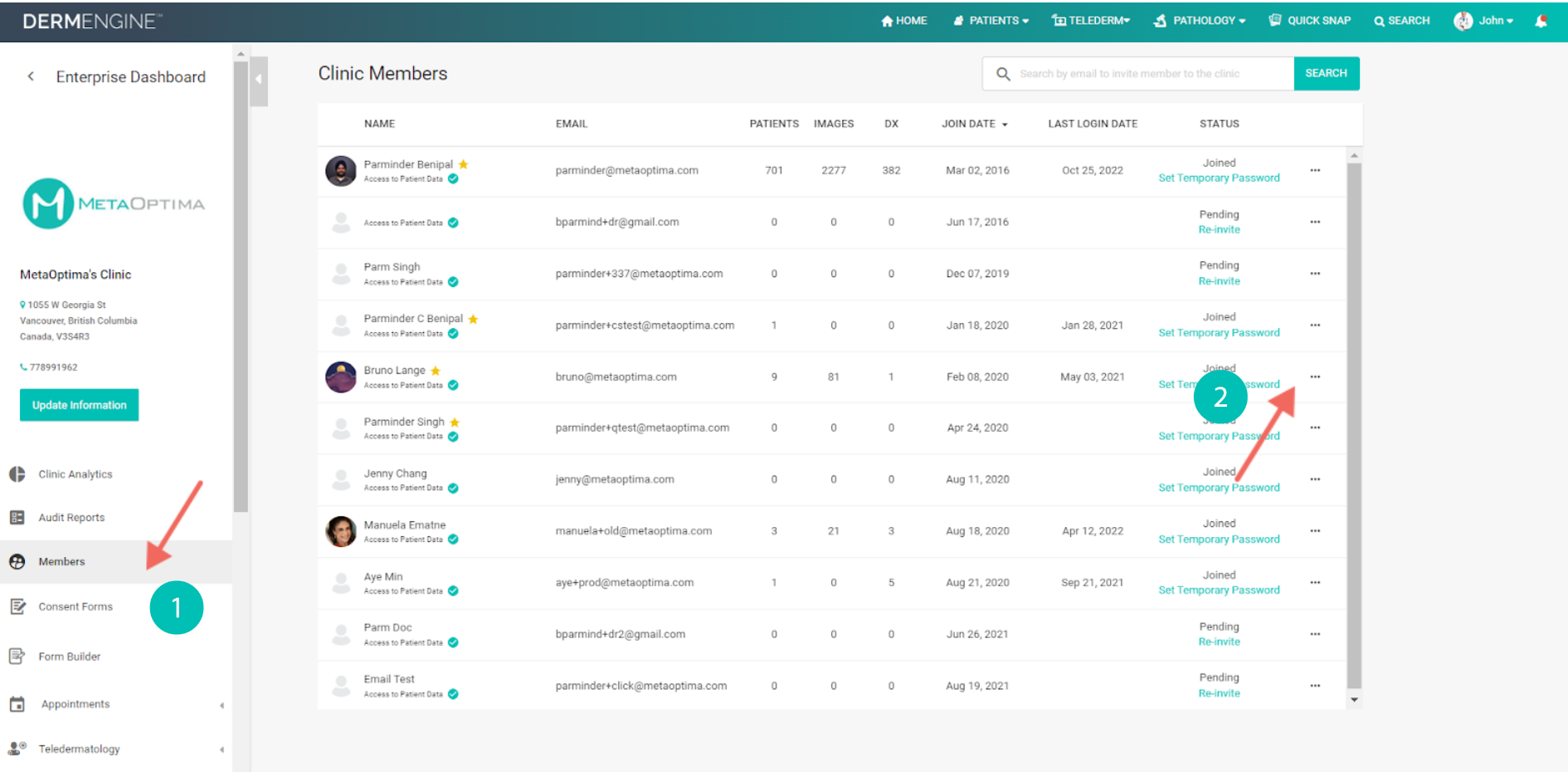The image size is (1568, 772).
Task: Click the star next to Bruno Lange
Action: point(436,370)
